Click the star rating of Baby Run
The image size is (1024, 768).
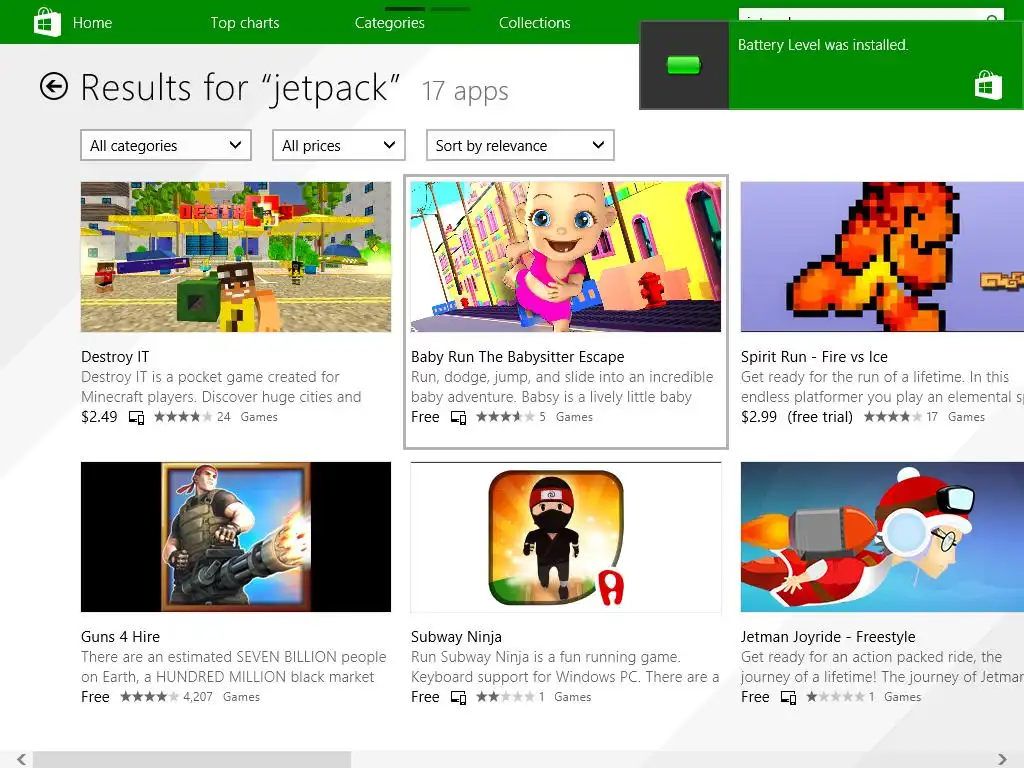click(505, 417)
